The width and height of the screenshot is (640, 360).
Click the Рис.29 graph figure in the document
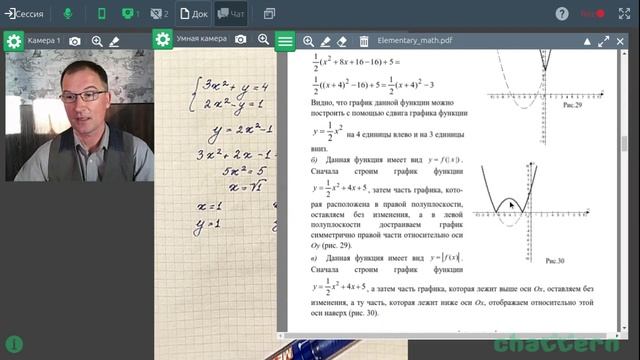click(545, 98)
